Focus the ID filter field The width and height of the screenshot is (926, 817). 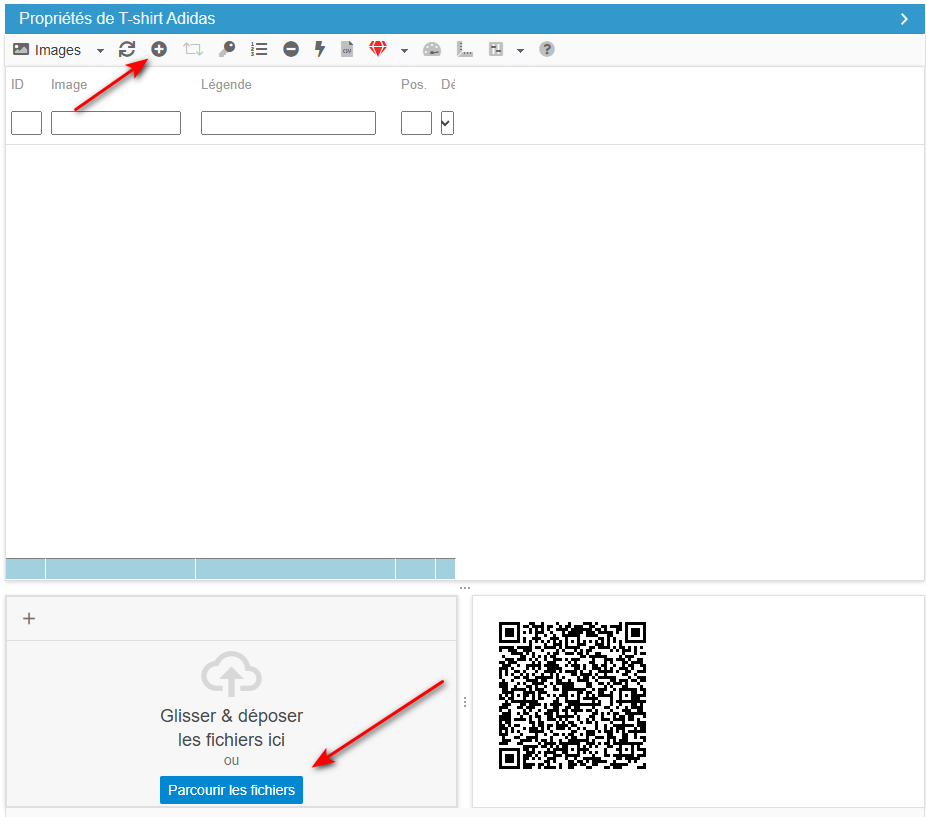(x=27, y=123)
